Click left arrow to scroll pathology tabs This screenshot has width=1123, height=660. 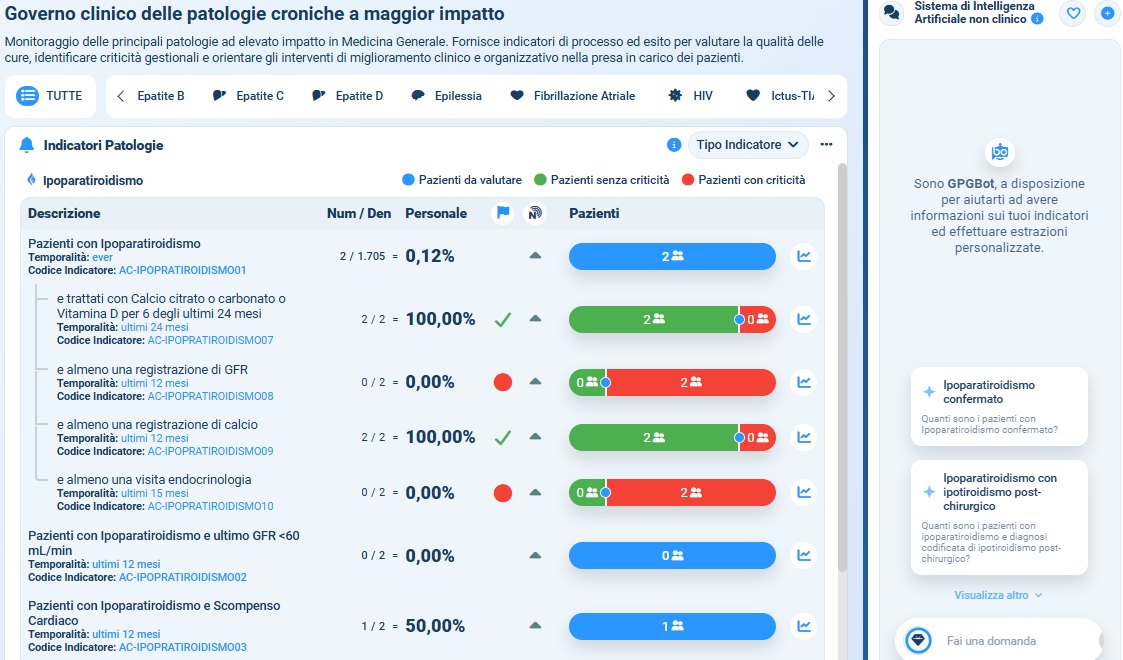tap(120, 96)
